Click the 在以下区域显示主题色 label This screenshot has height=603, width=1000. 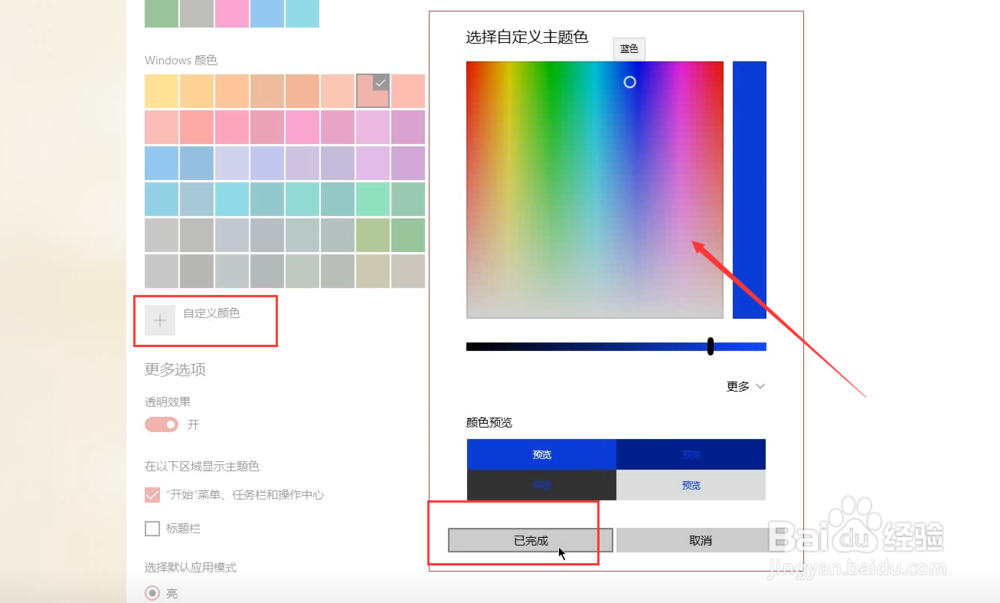pos(202,467)
